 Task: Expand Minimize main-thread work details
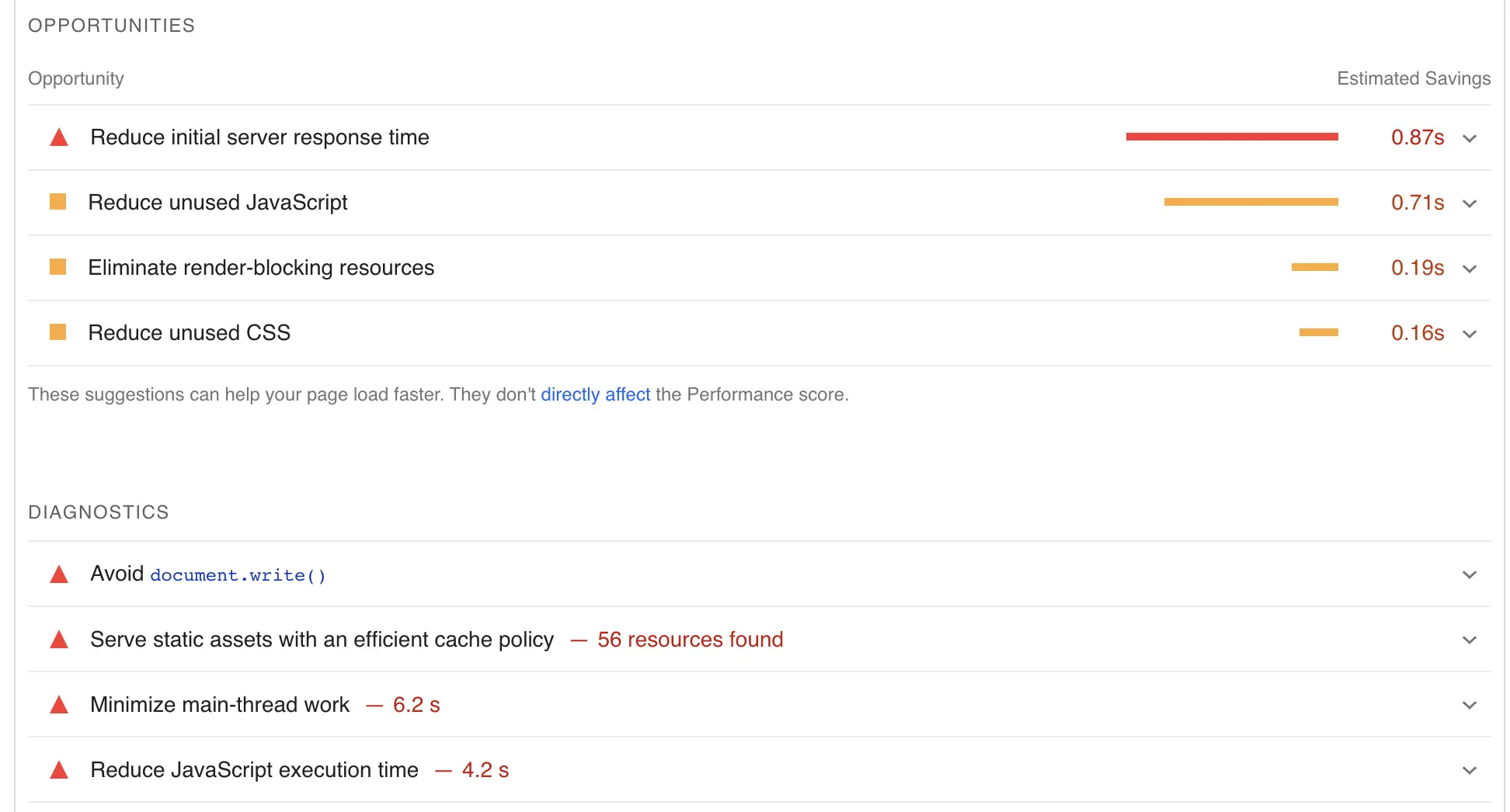point(1470,705)
